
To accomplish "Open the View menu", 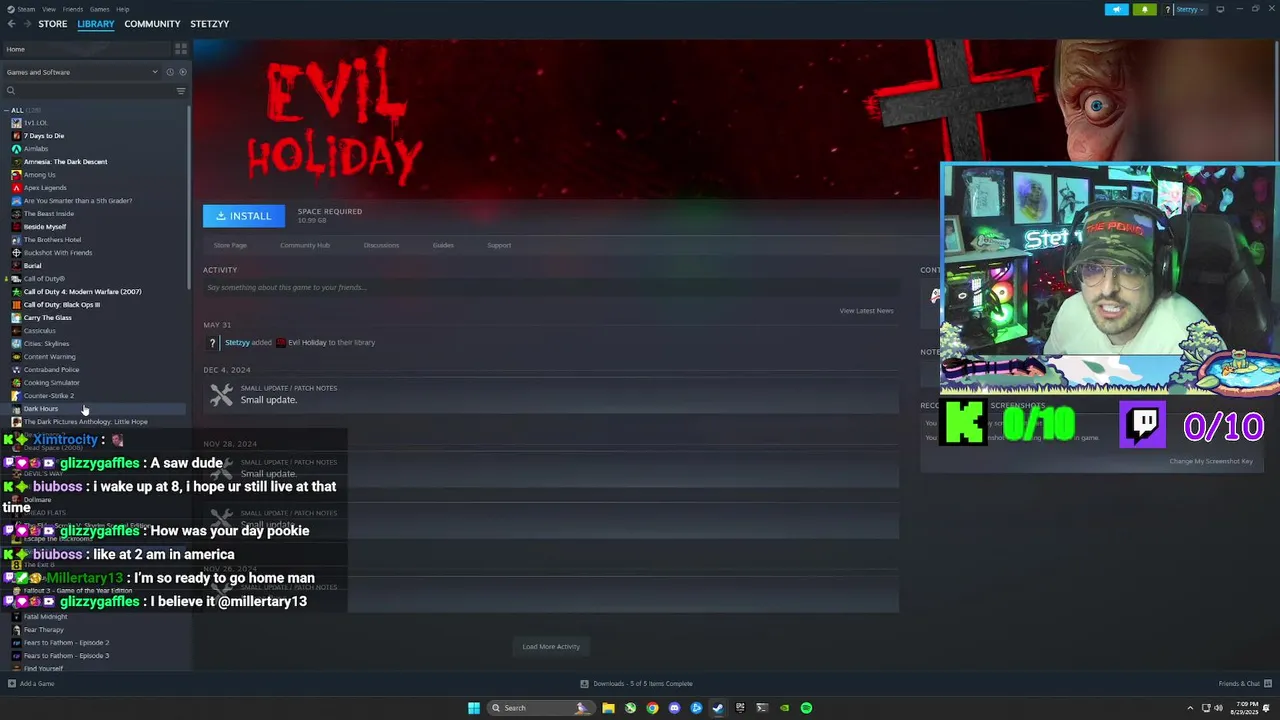I will [x=49, y=9].
